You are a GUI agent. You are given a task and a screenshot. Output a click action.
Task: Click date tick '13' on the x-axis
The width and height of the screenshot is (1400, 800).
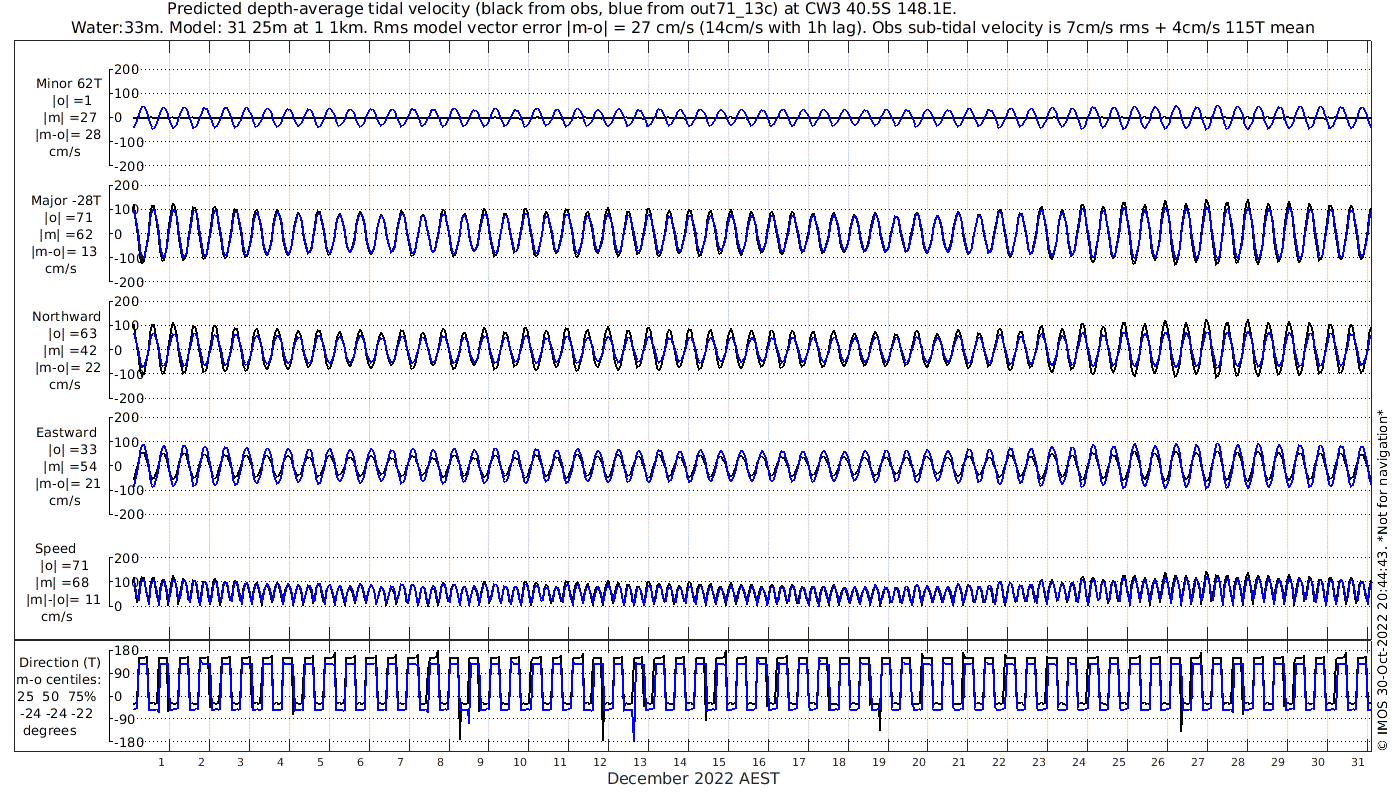640,762
